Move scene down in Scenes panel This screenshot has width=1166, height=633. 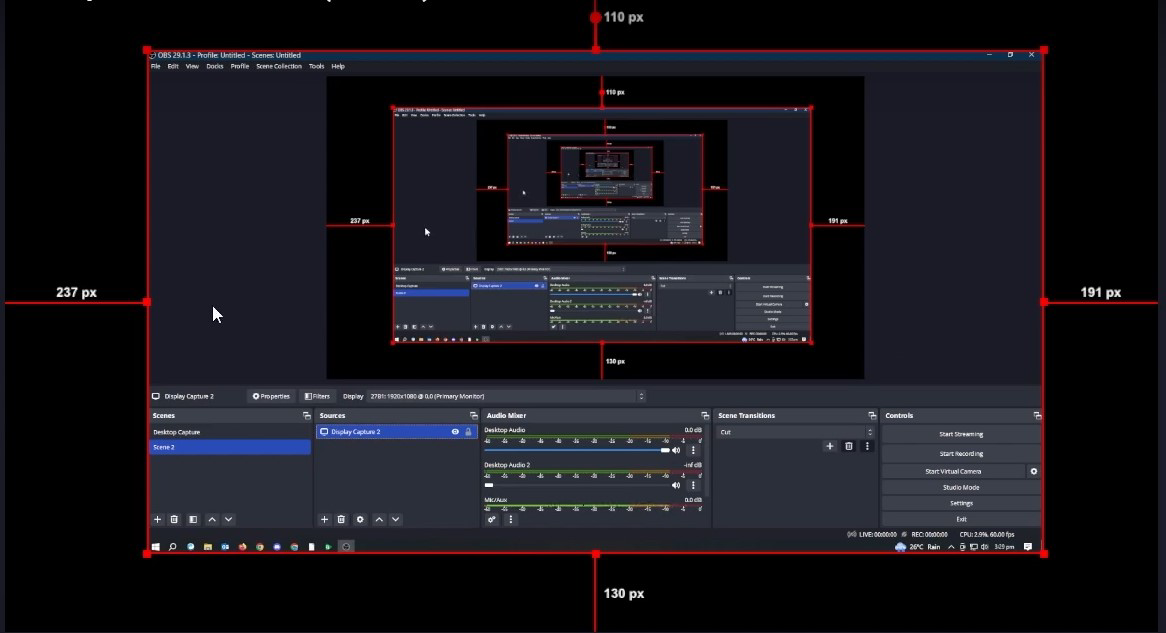pyautogui.click(x=228, y=519)
